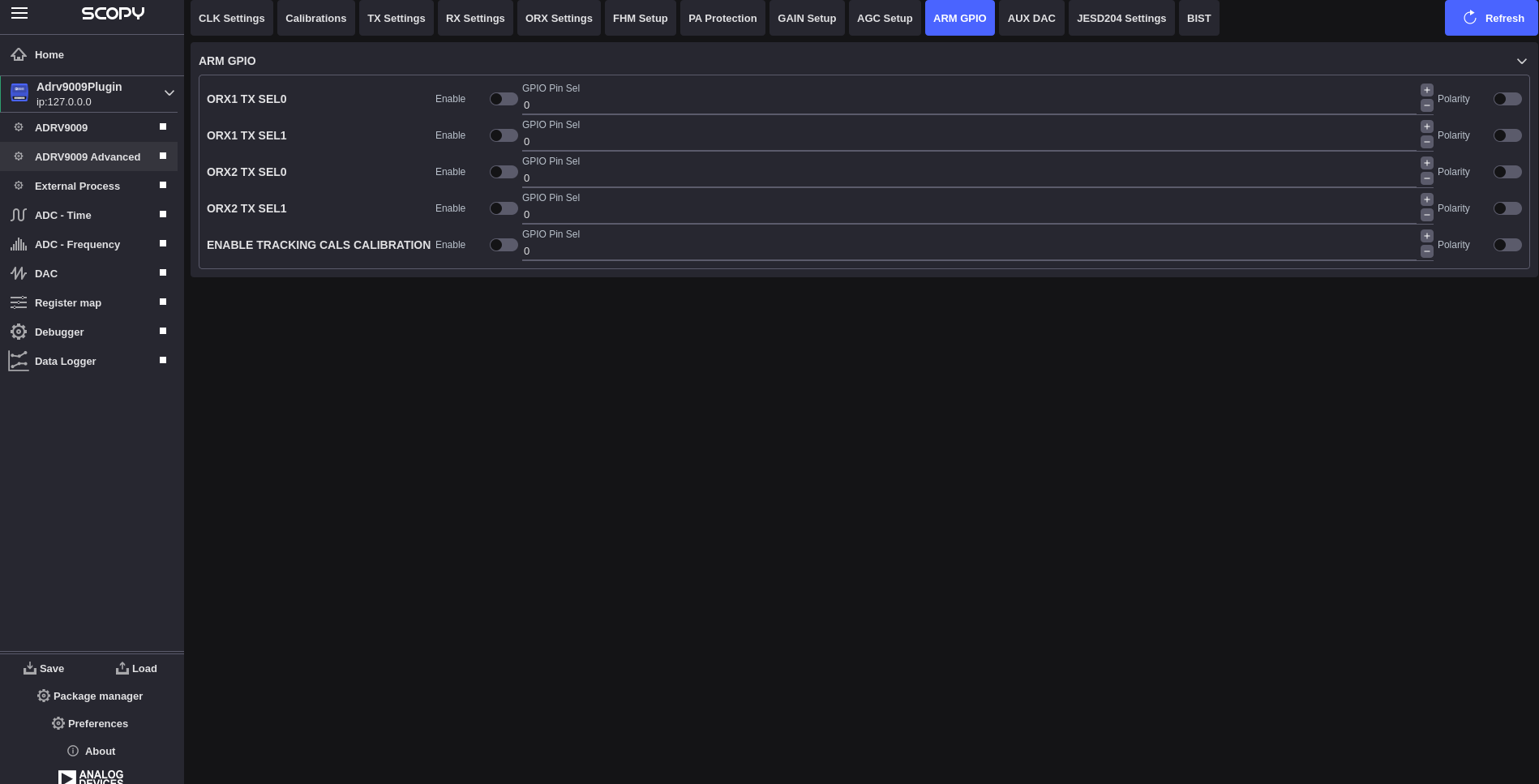Screen dimensions: 1539x784
Task: Enable ORX2 TX SEL0 switch
Action: point(504,172)
